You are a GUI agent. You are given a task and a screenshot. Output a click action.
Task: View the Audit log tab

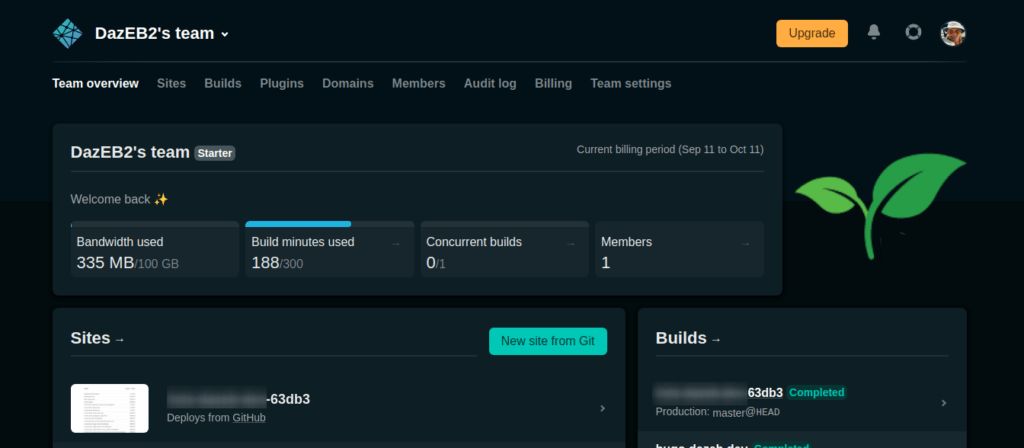[490, 84]
